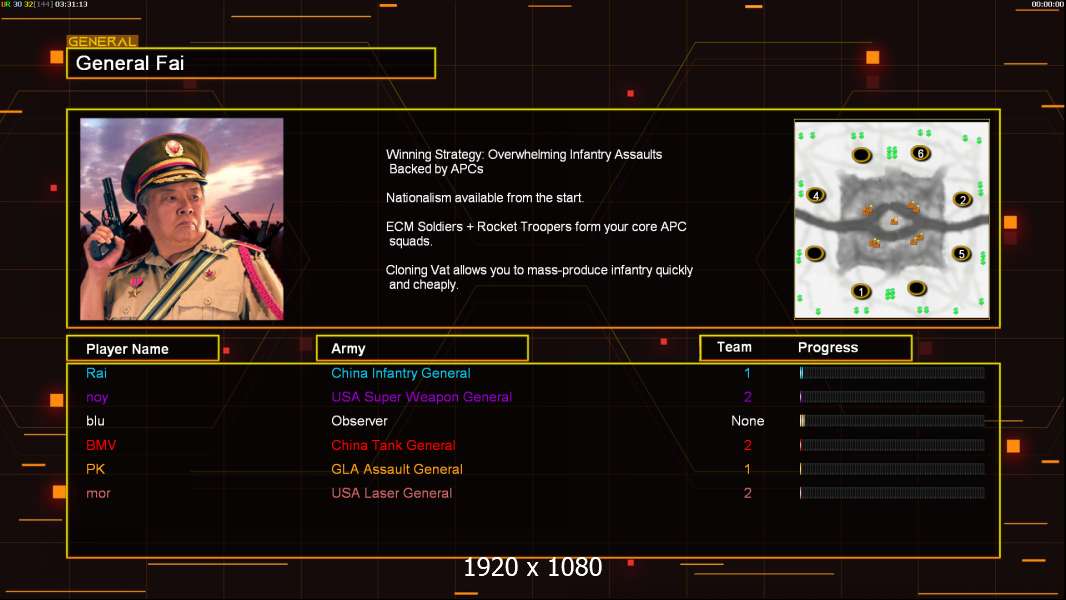
Task: Click the USA Super Weapon General army entry
Action: coord(422,397)
